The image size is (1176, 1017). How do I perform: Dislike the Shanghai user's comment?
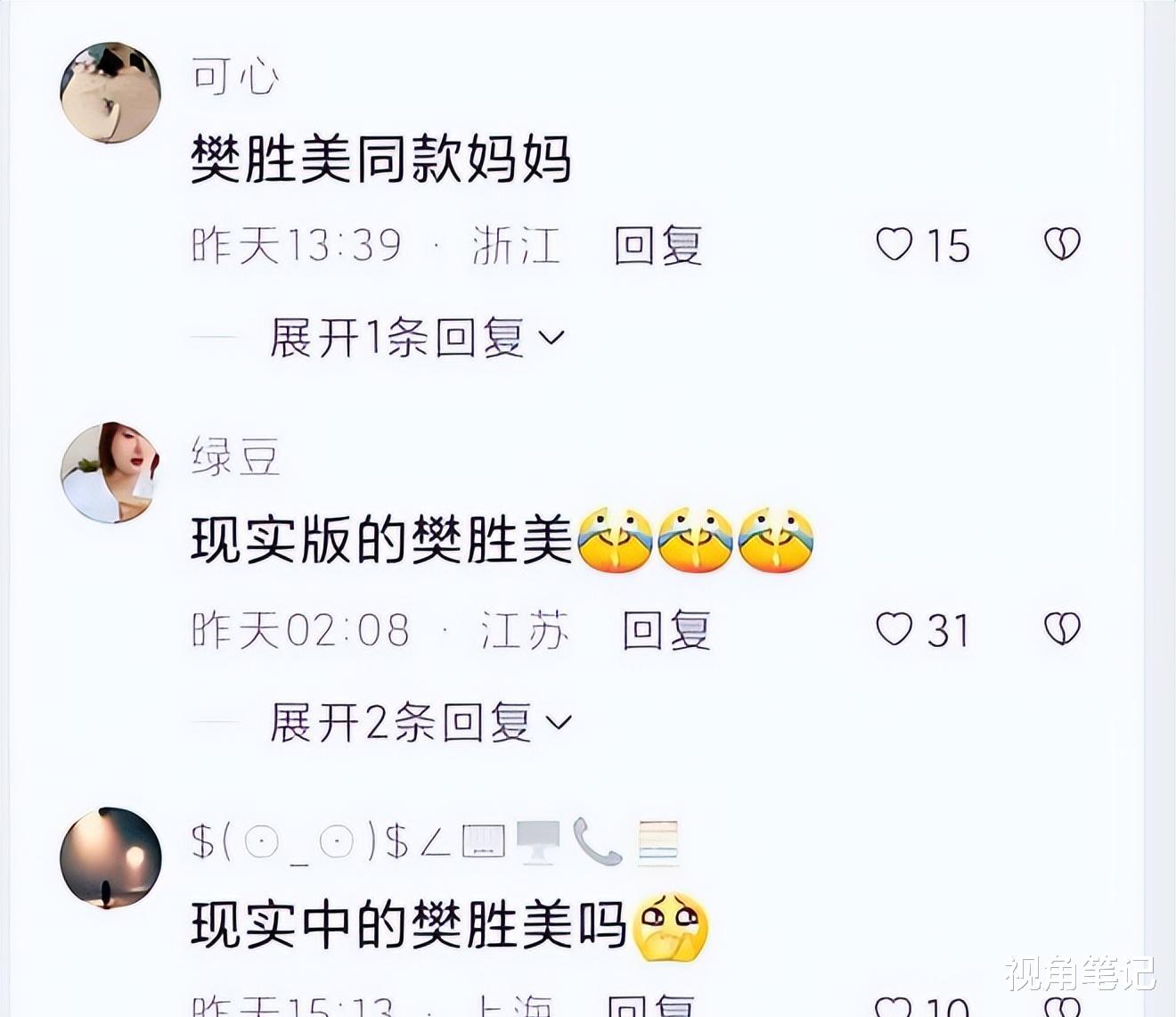tap(1062, 1007)
